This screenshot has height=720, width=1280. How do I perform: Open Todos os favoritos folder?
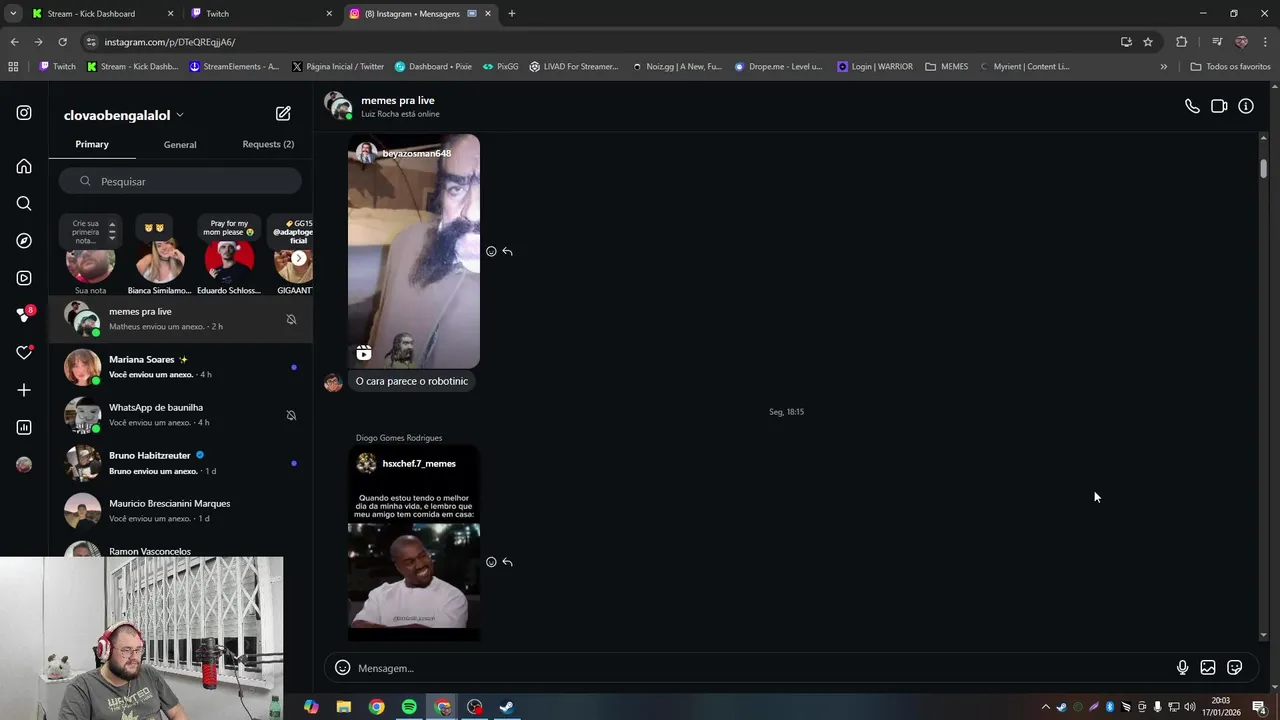[1230, 67]
